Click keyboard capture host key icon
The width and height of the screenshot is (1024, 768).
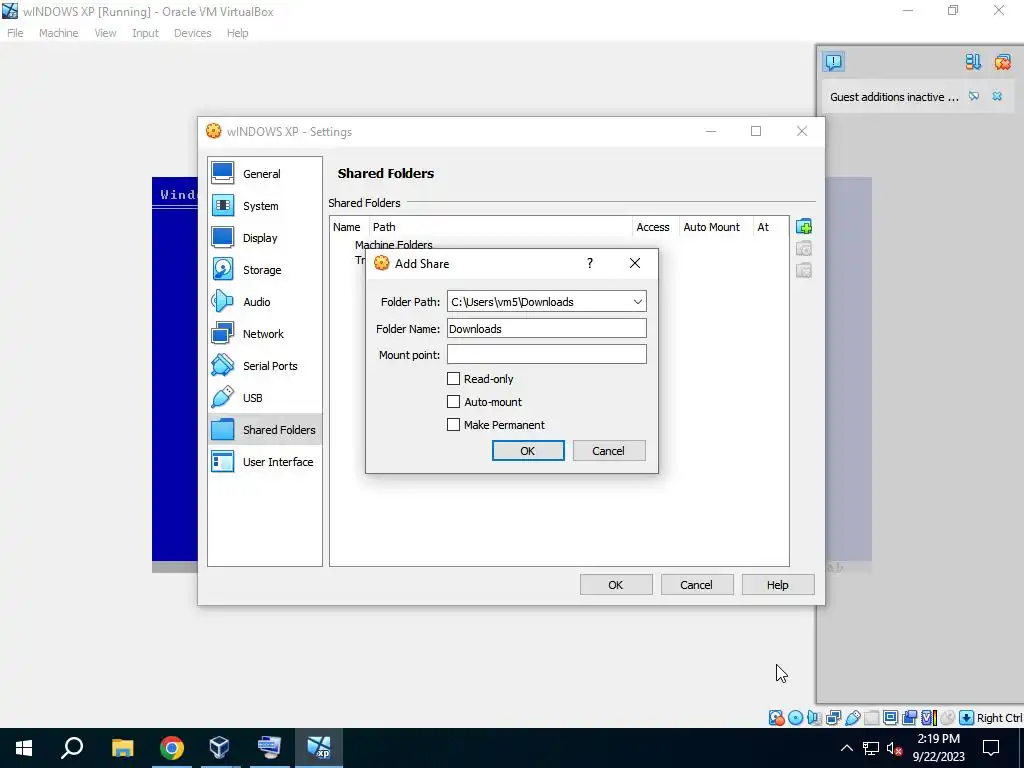tap(967, 718)
